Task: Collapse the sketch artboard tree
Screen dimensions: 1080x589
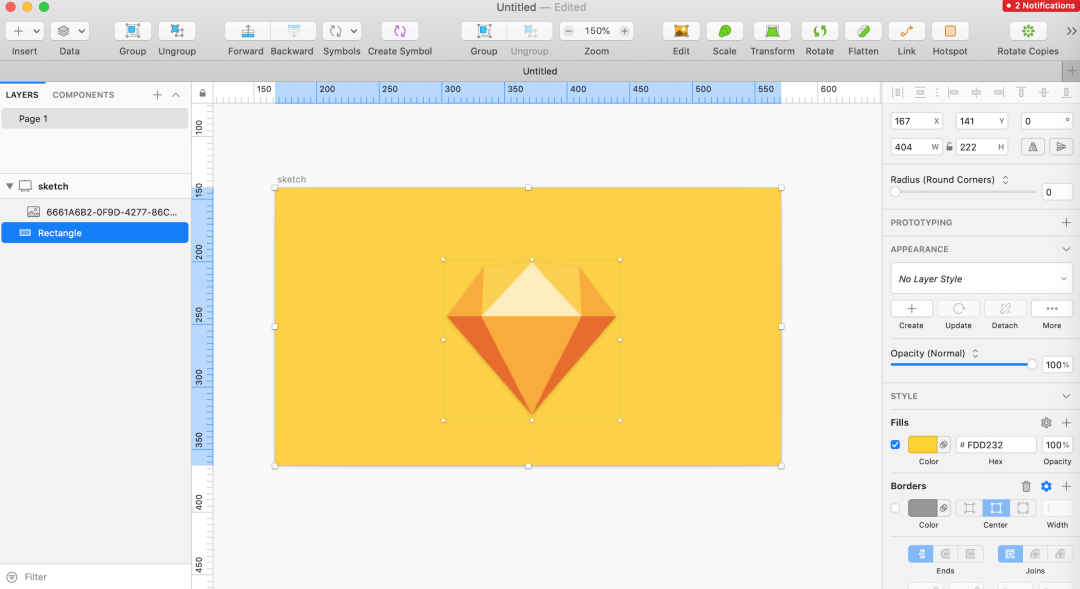Action: tap(10, 186)
